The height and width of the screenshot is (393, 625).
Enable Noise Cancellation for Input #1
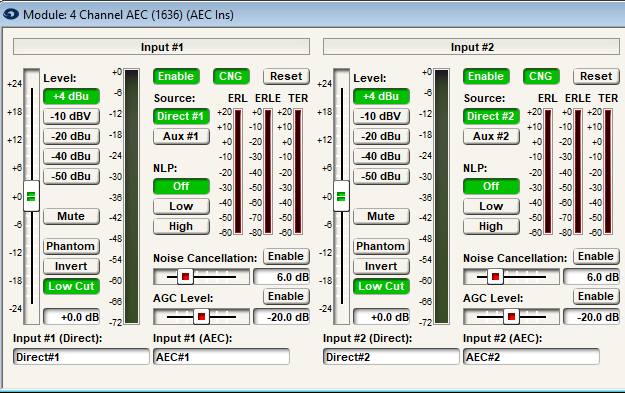pyautogui.click(x=286, y=256)
